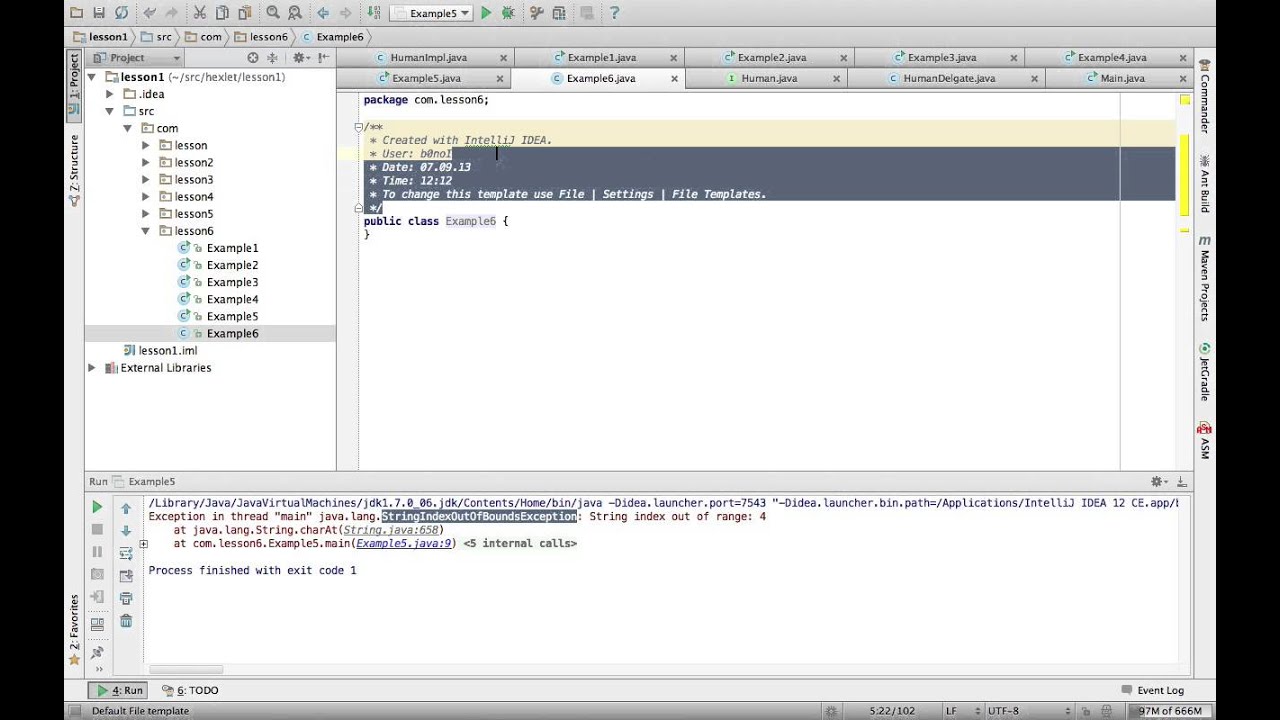Expand the .idea folder
Screen dimensions: 1280x720
click(x=110, y=94)
